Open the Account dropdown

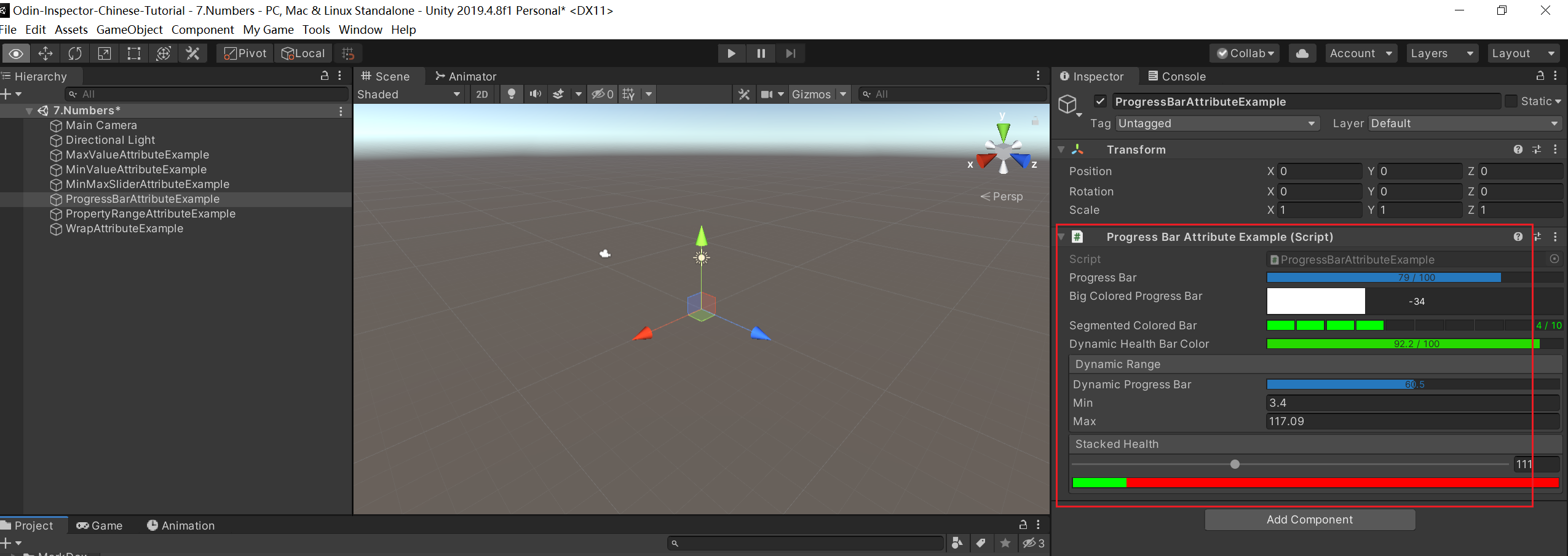1361,53
